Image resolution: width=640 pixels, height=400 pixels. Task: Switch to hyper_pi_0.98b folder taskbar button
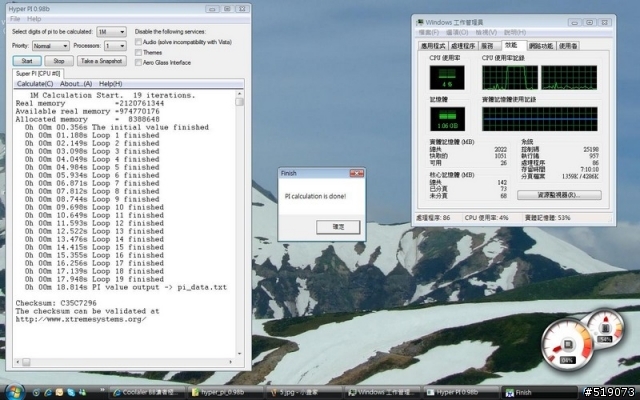click(x=227, y=393)
